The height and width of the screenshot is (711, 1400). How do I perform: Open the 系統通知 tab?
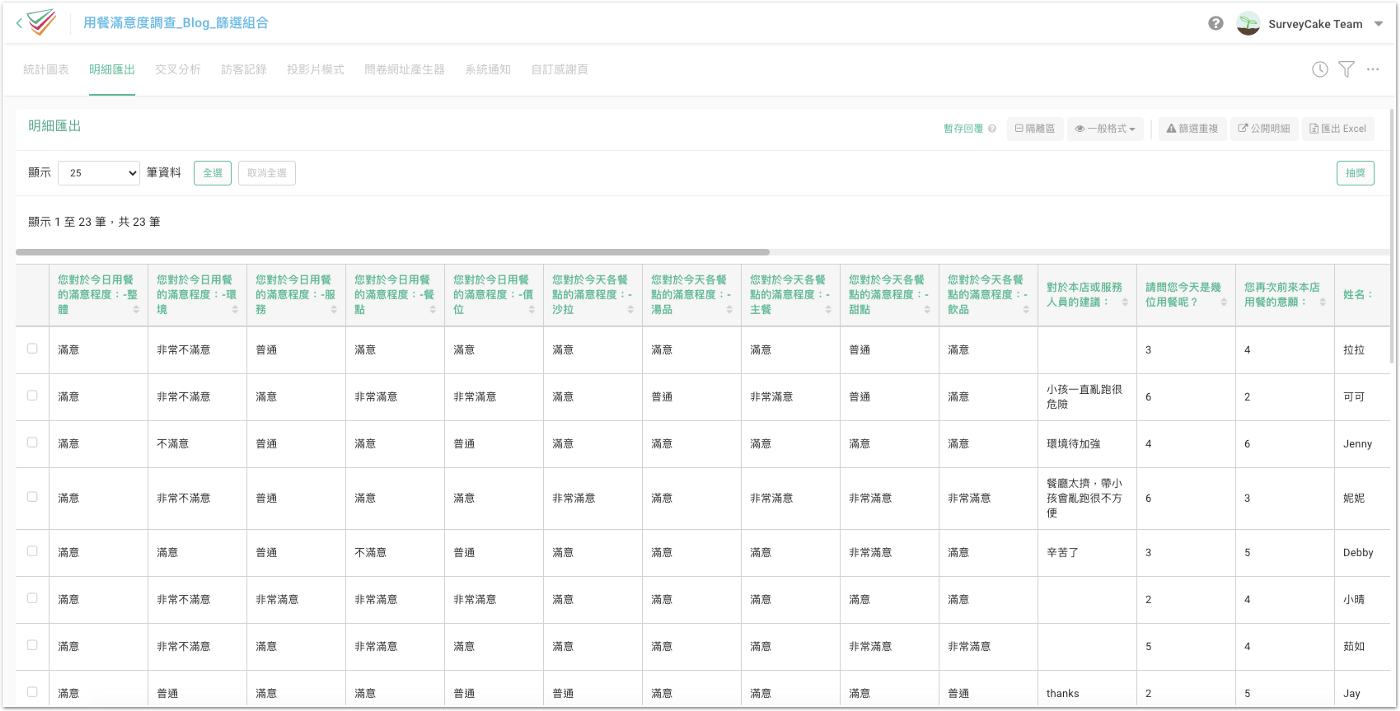pyautogui.click(x=488, y=70)
